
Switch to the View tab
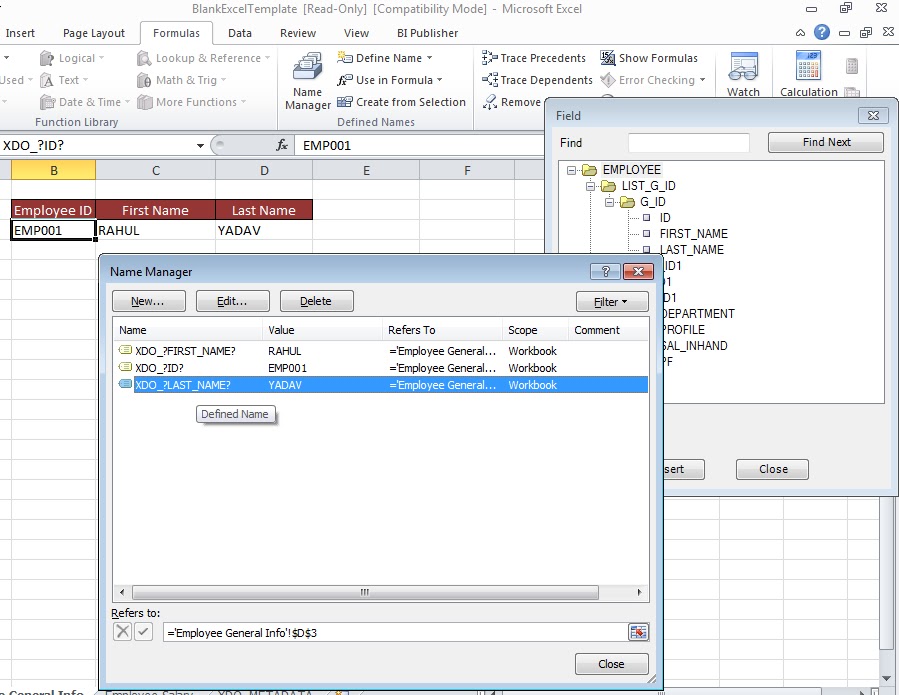(356, 33)
